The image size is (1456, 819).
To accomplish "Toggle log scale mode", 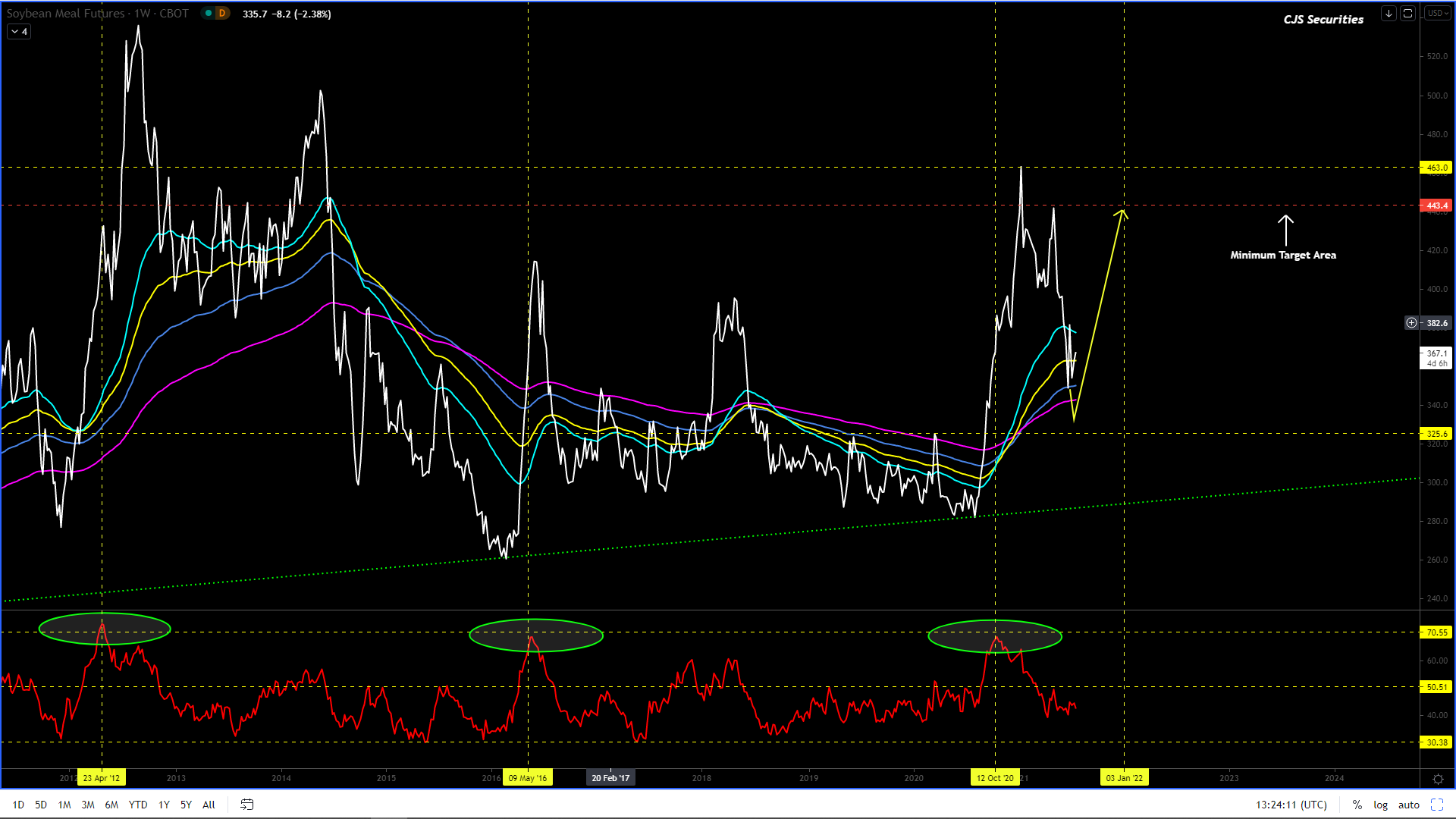I will [1380, 805].
